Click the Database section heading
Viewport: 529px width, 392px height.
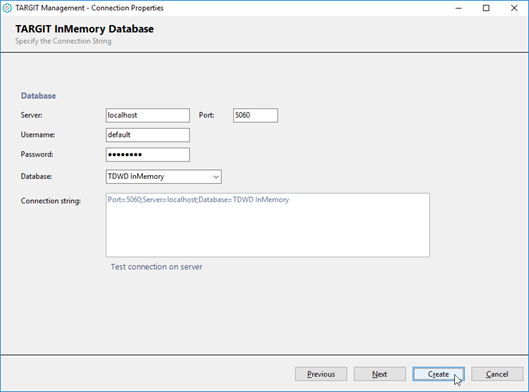pyautogui.click(x=38, y=96)
